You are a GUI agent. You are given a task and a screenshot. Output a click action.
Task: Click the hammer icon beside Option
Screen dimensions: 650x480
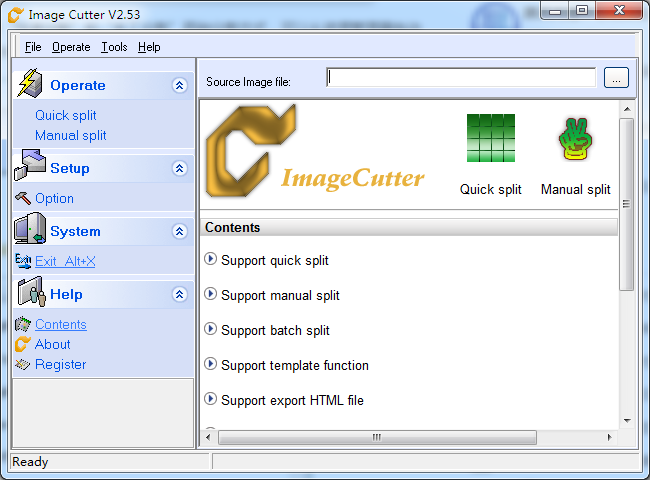23,198
